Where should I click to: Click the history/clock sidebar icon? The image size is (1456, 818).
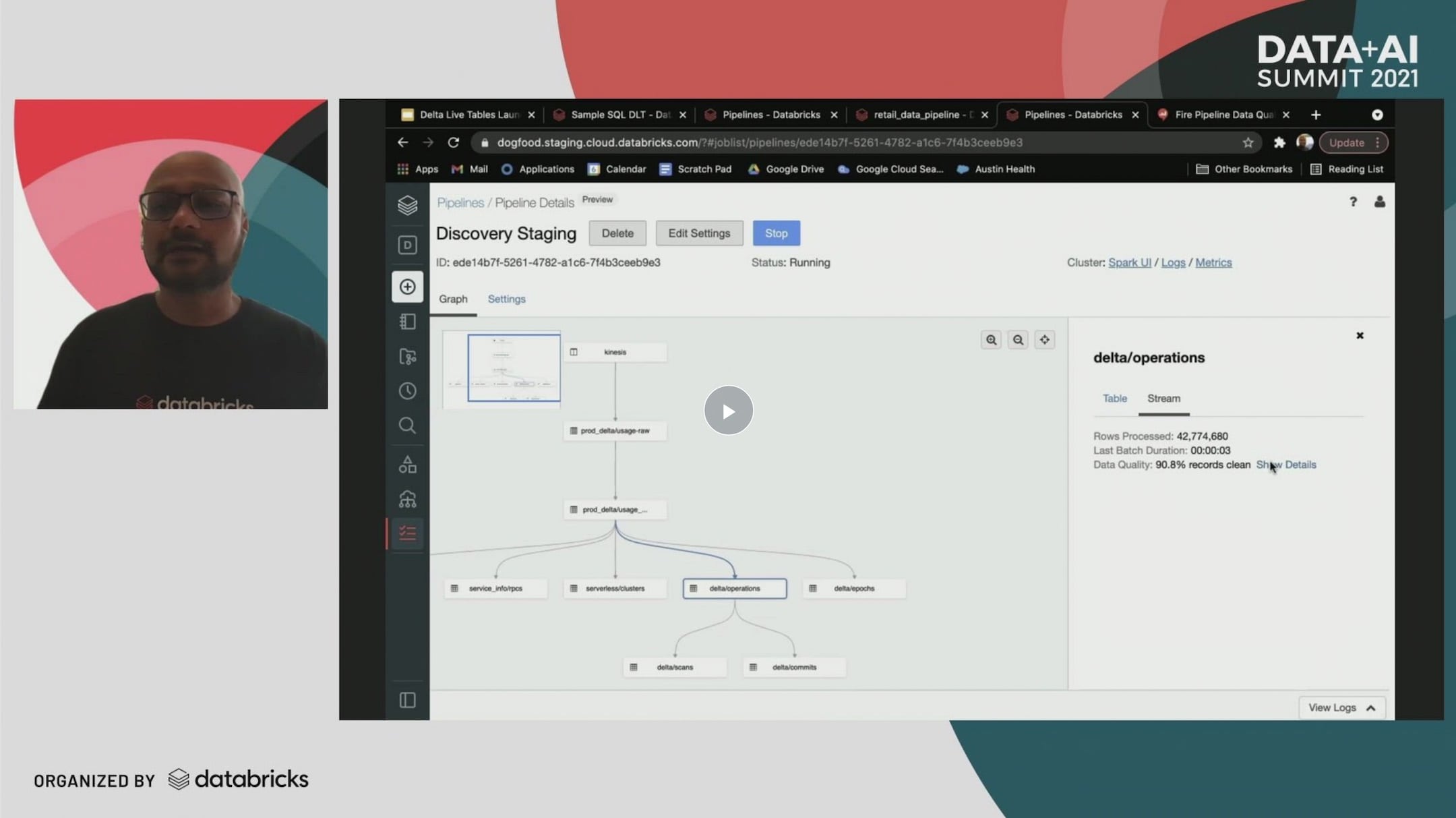pyautogui.click(x=407, y=390)
